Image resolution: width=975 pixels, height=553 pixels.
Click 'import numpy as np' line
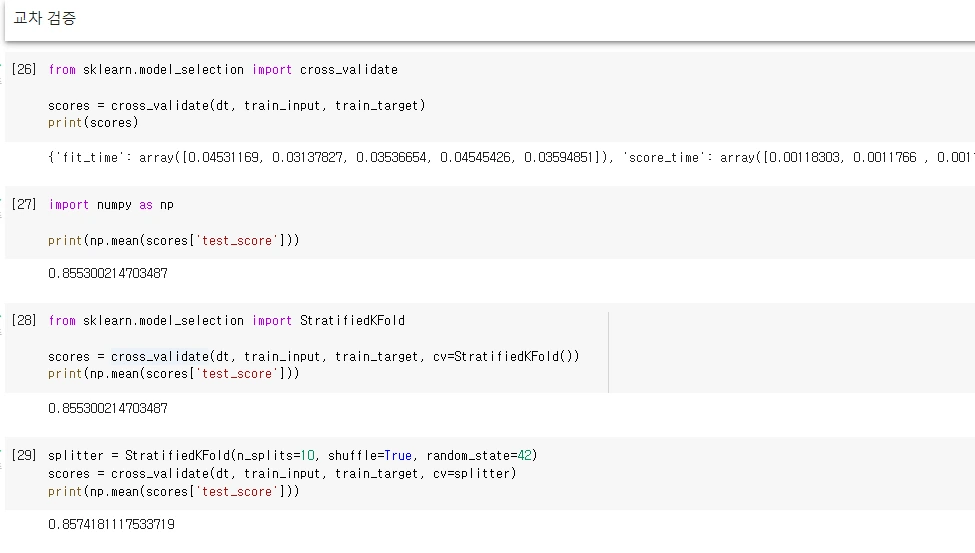click(x=111, y=205)
